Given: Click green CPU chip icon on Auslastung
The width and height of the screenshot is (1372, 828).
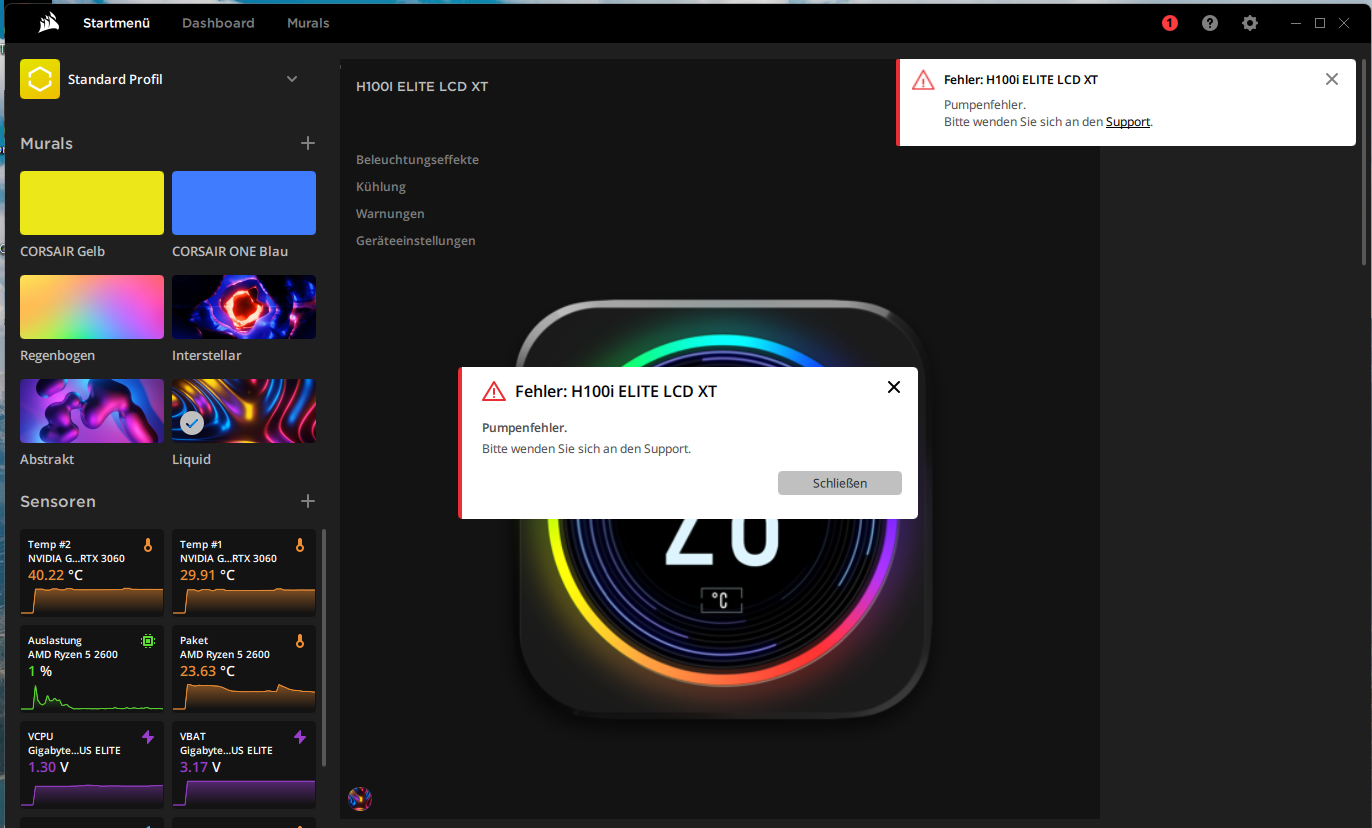Looking at the screenshot, I should pos(148,641).
